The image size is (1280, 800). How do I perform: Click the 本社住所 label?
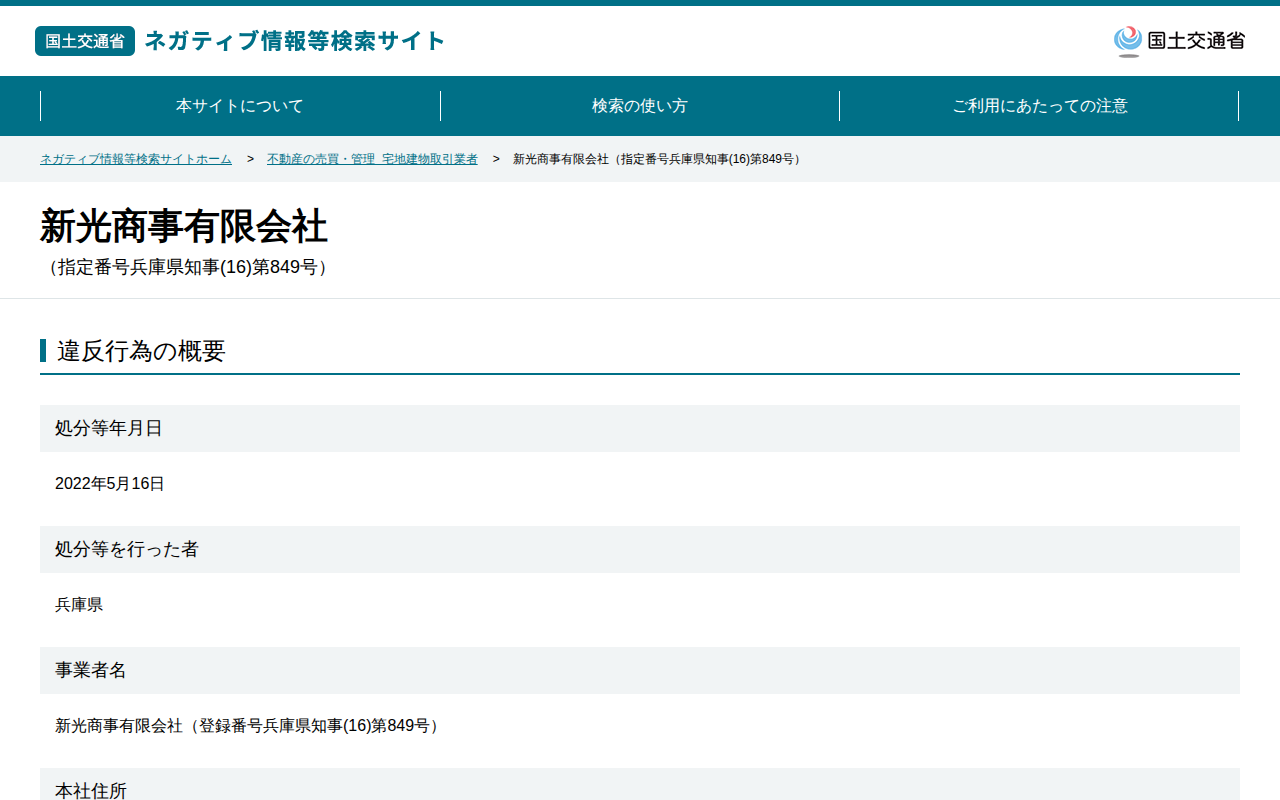91,790
